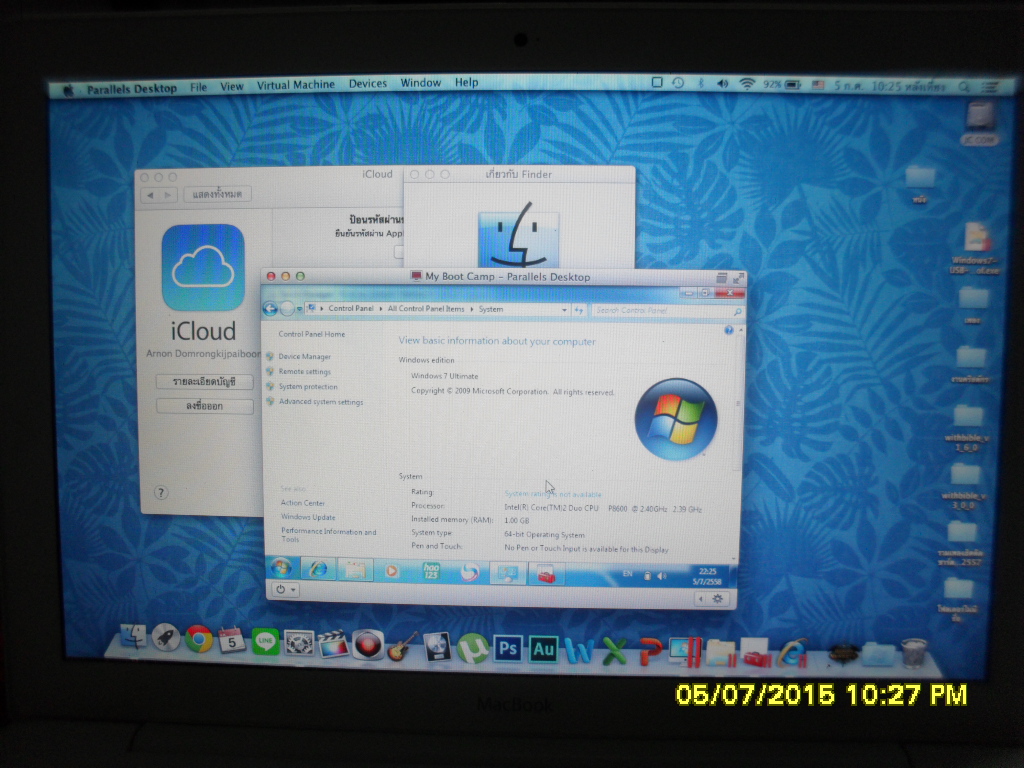Open Spotlight search magnifier
Screen dimensions: 1024x768
tap(964, 86)
